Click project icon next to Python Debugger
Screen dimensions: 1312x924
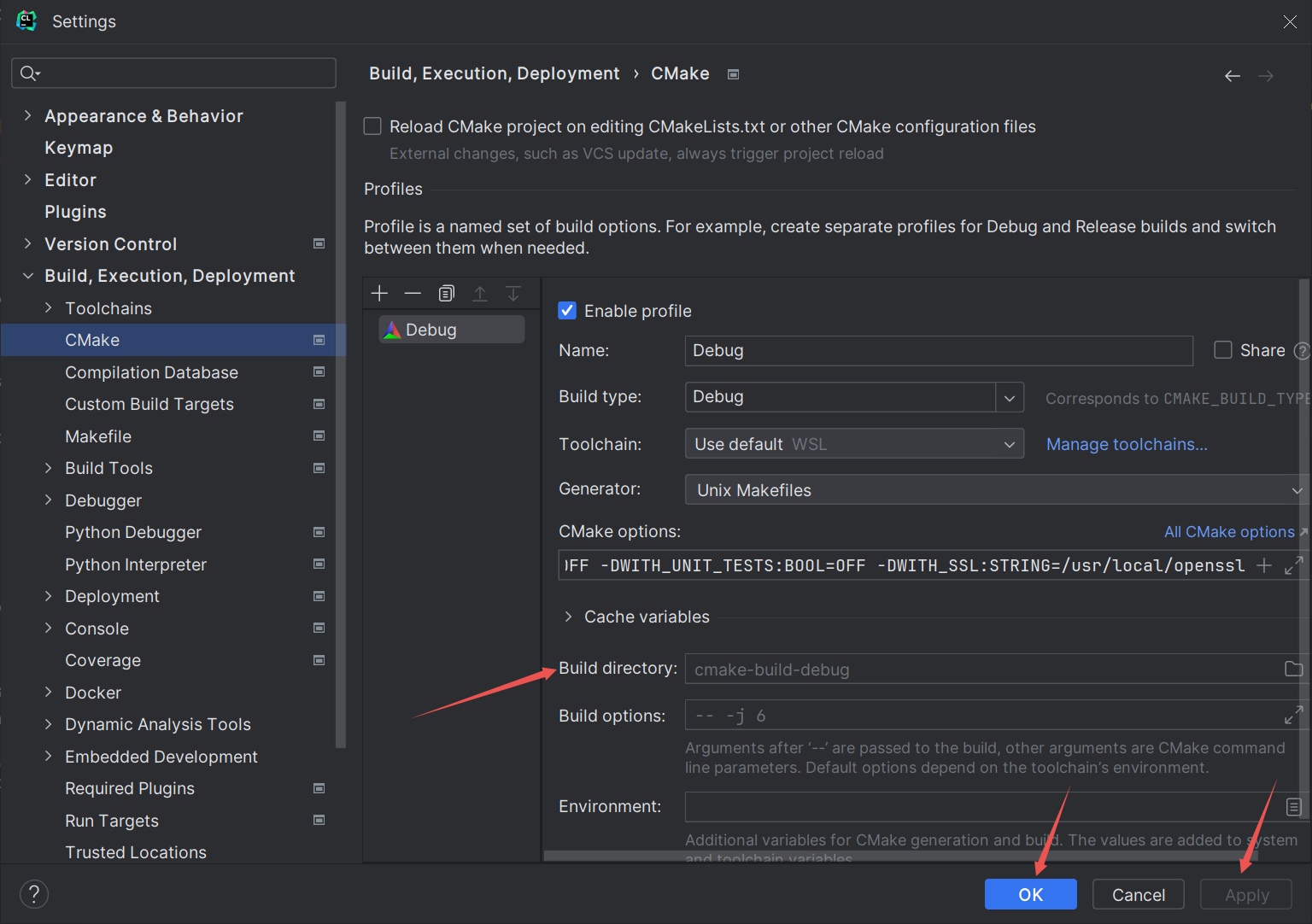click(x=319, y=532)
